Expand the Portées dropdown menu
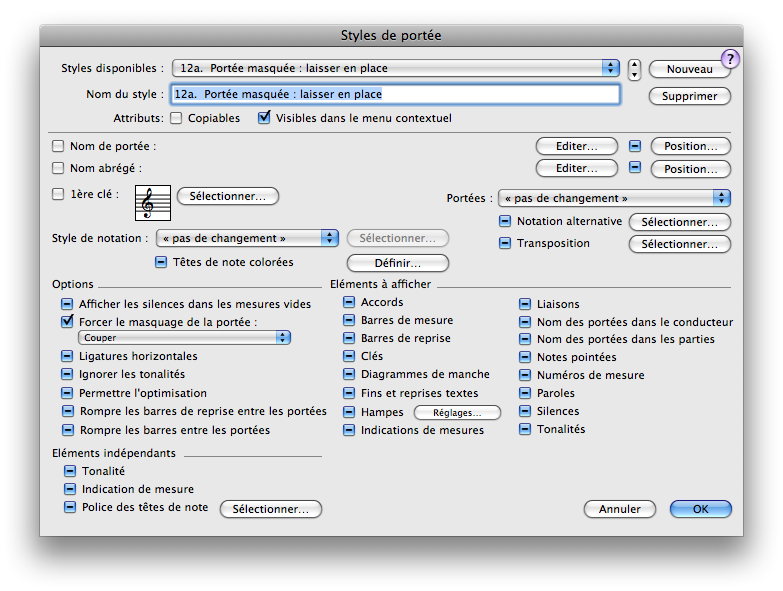This screenshot has height=591, width=783. 613,198
